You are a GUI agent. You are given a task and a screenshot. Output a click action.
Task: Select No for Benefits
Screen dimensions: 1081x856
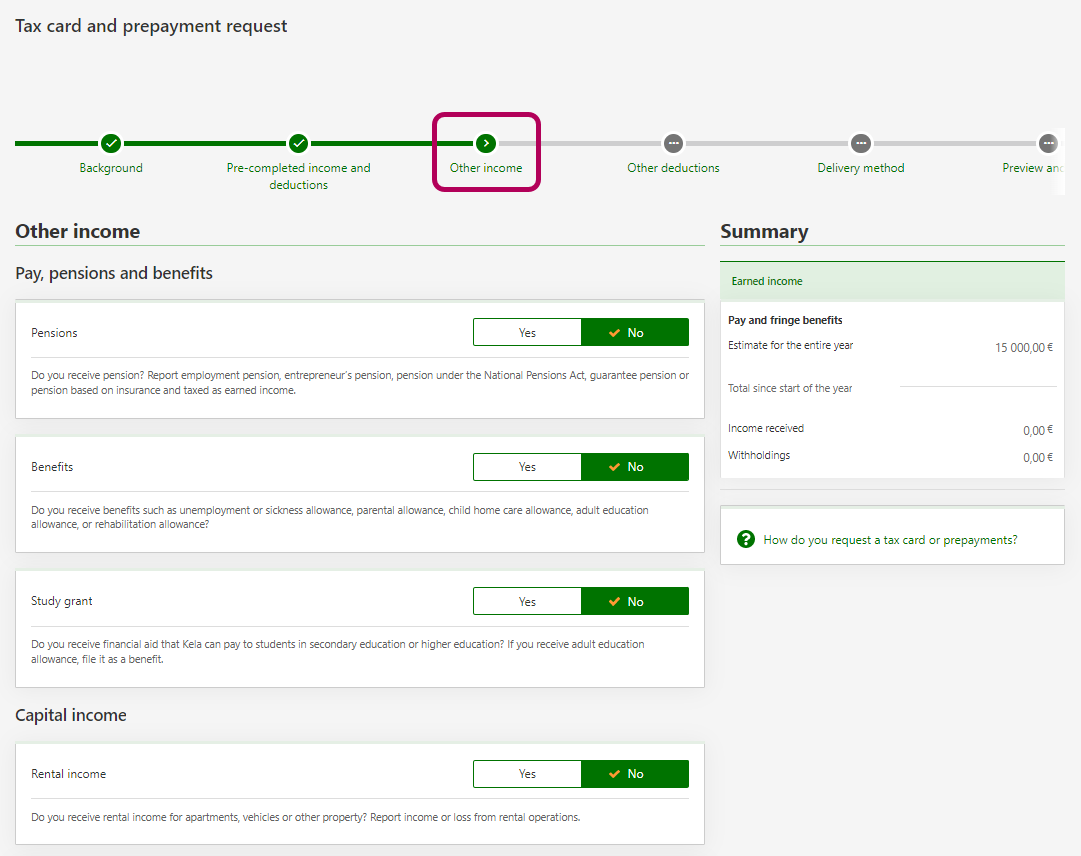point(635,467)
